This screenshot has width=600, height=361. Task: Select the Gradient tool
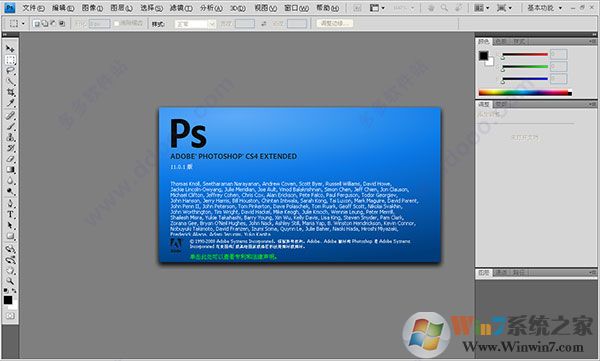click(10, 170)
